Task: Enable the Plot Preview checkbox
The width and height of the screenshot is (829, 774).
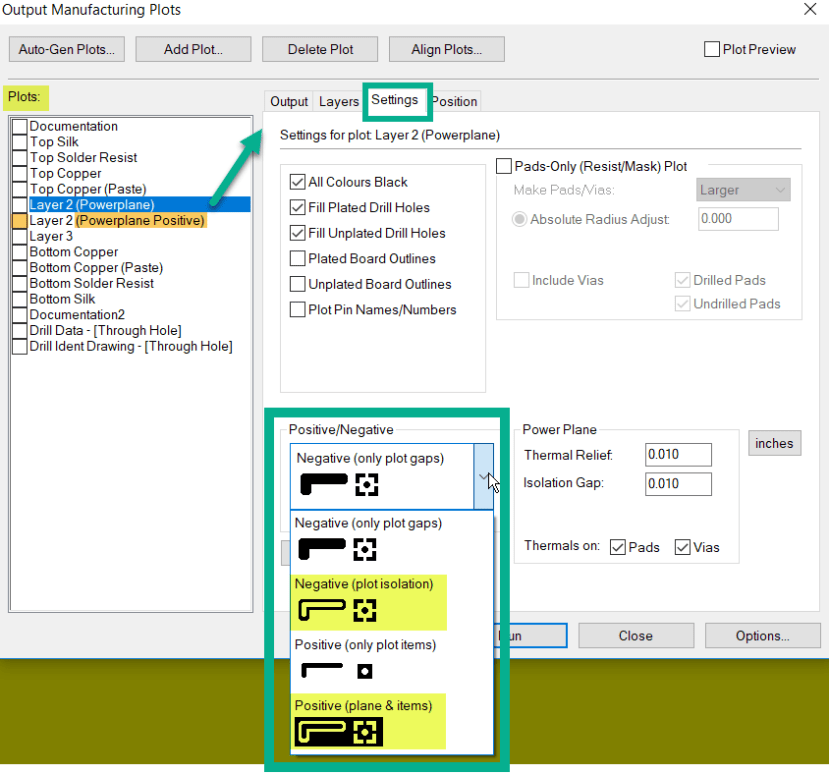Action: [x=712, y=49]
